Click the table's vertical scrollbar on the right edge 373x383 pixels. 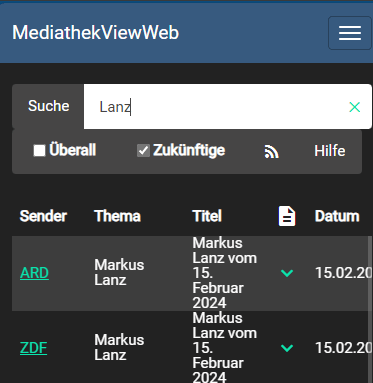pyautogui.click(x=370, y=309)
